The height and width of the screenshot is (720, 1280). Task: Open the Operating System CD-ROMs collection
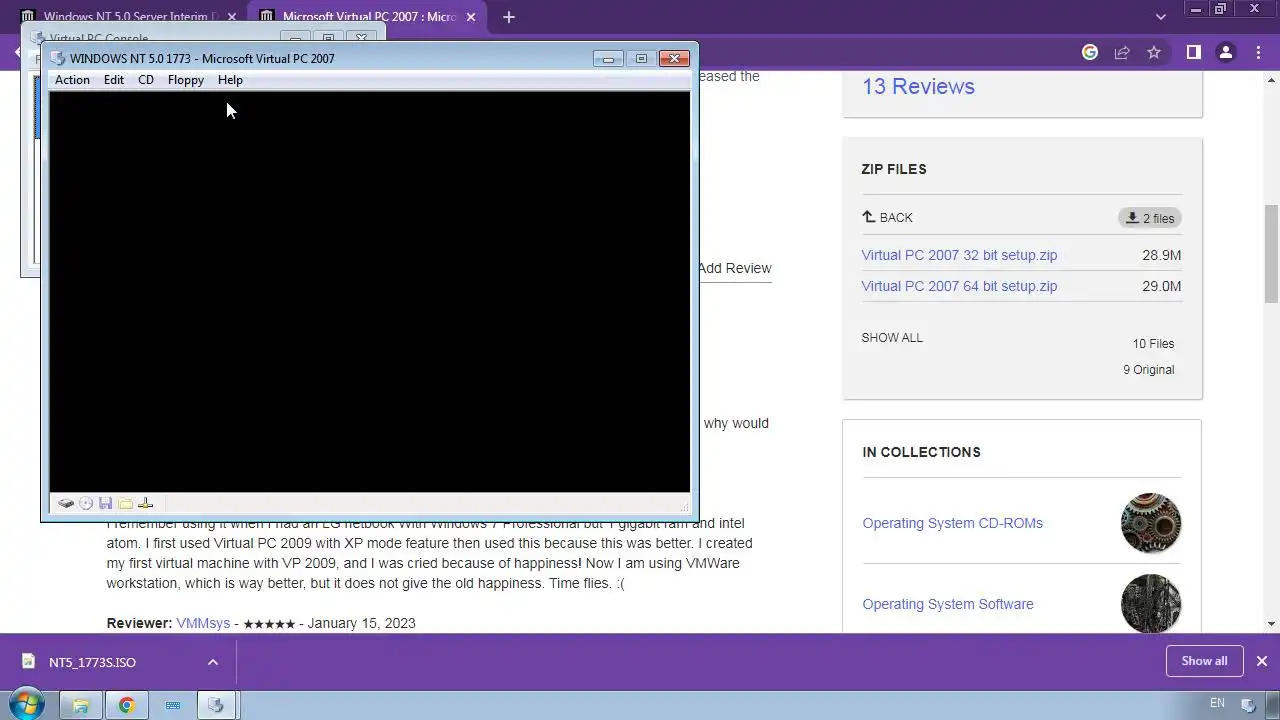(x=952, y=523)
